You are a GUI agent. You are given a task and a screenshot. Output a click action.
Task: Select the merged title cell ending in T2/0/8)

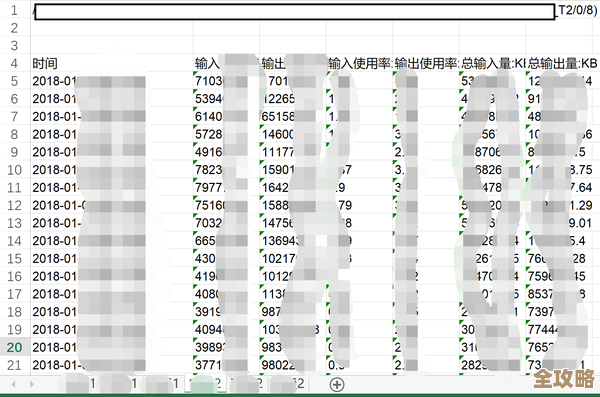(x=315, y=11)
